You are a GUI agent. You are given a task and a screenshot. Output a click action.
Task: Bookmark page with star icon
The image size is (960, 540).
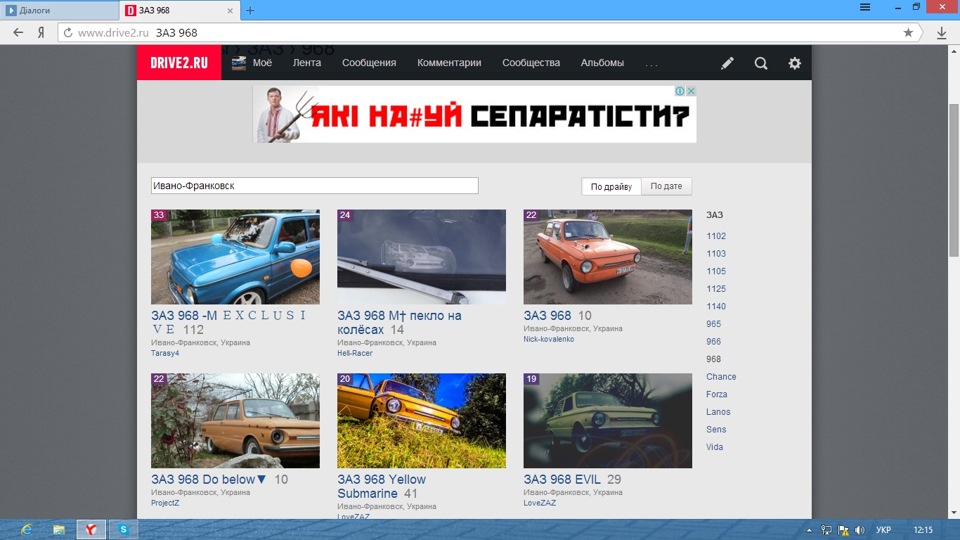908,32
